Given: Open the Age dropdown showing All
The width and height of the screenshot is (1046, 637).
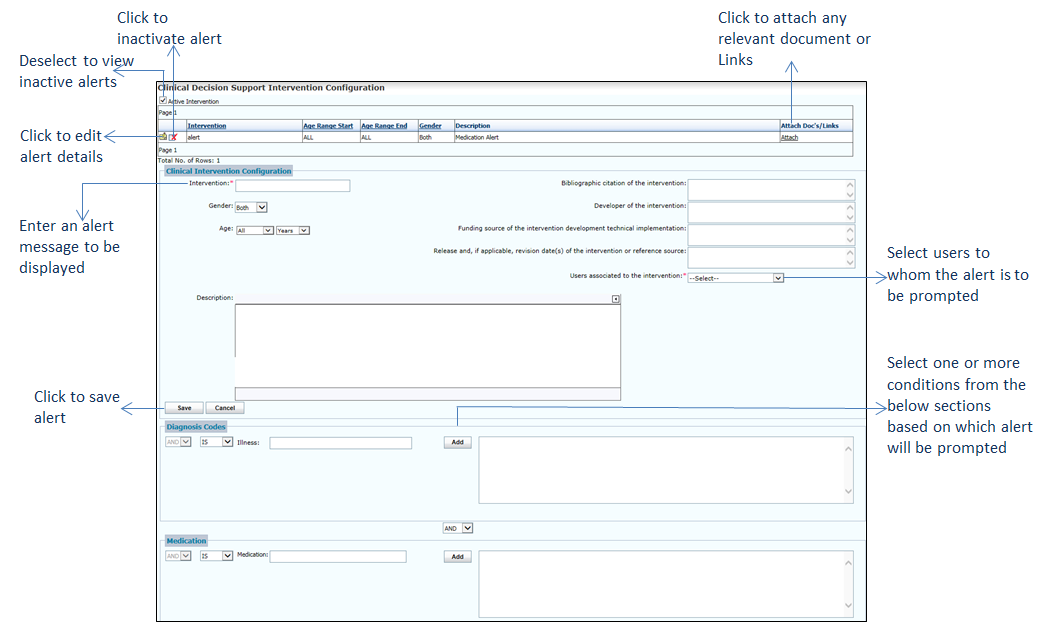Looking at the screenshot, I should (255, 230).
